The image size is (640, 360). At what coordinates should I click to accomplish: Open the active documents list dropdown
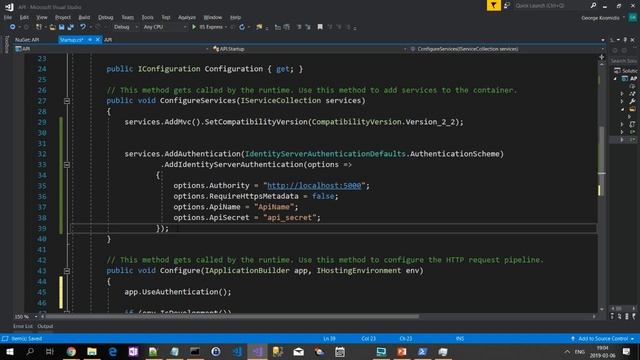[603, 40]
